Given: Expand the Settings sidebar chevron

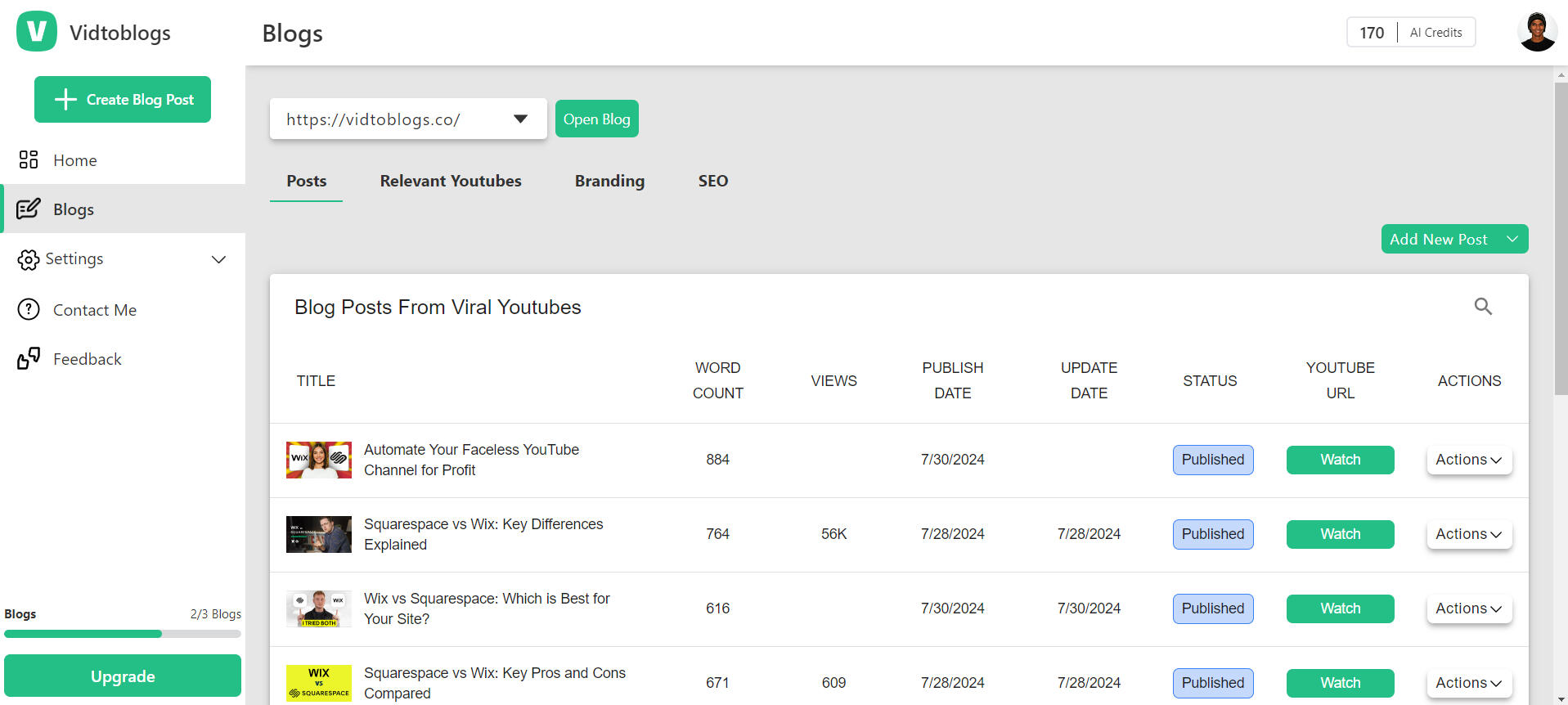Looking at the screenshot, I should pos(218,259).
